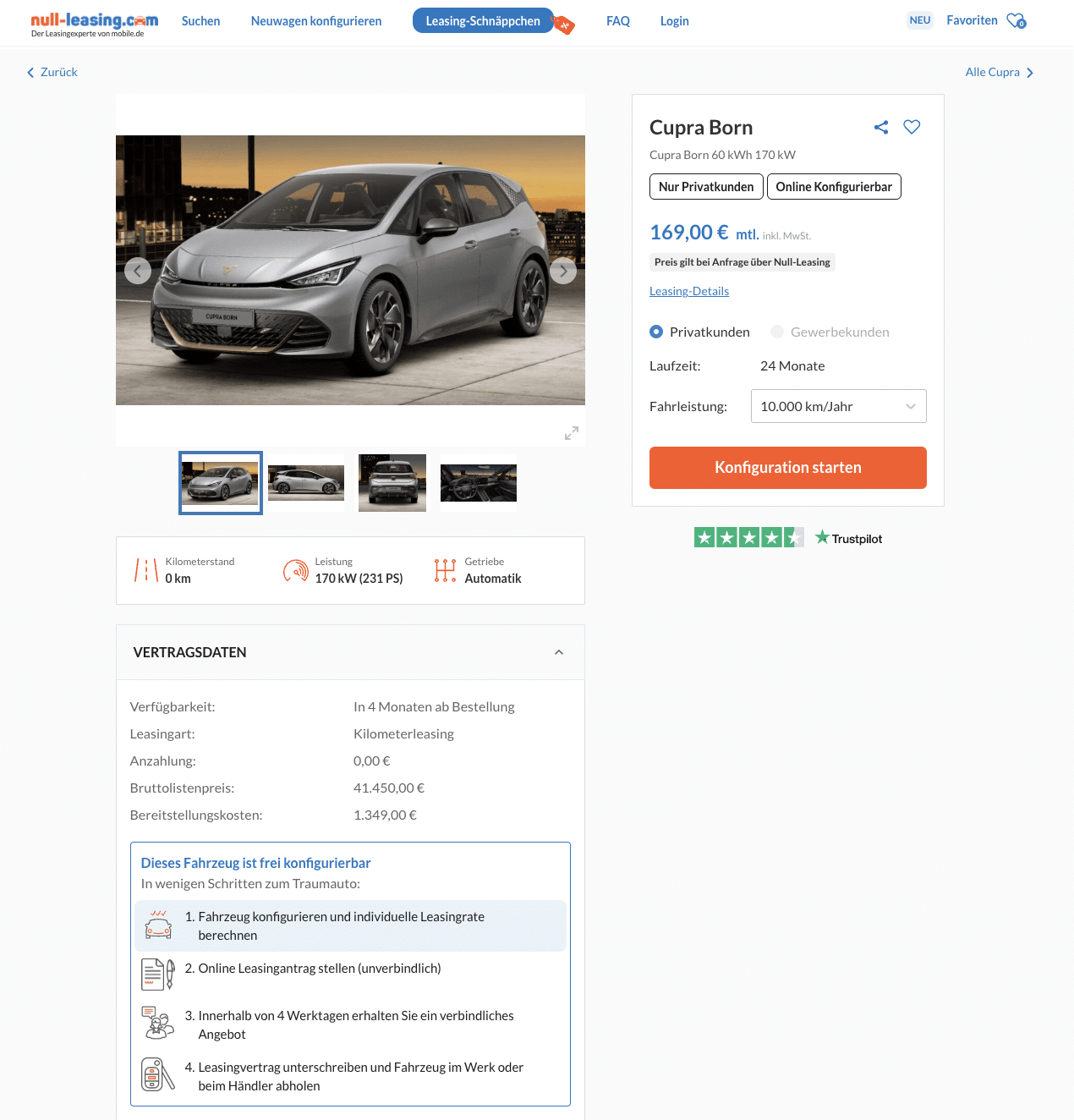Click 'Preis gilt bei Anfrage über Null-Leasing' note
The image size is (1074, 1120).
click(742, 262)
